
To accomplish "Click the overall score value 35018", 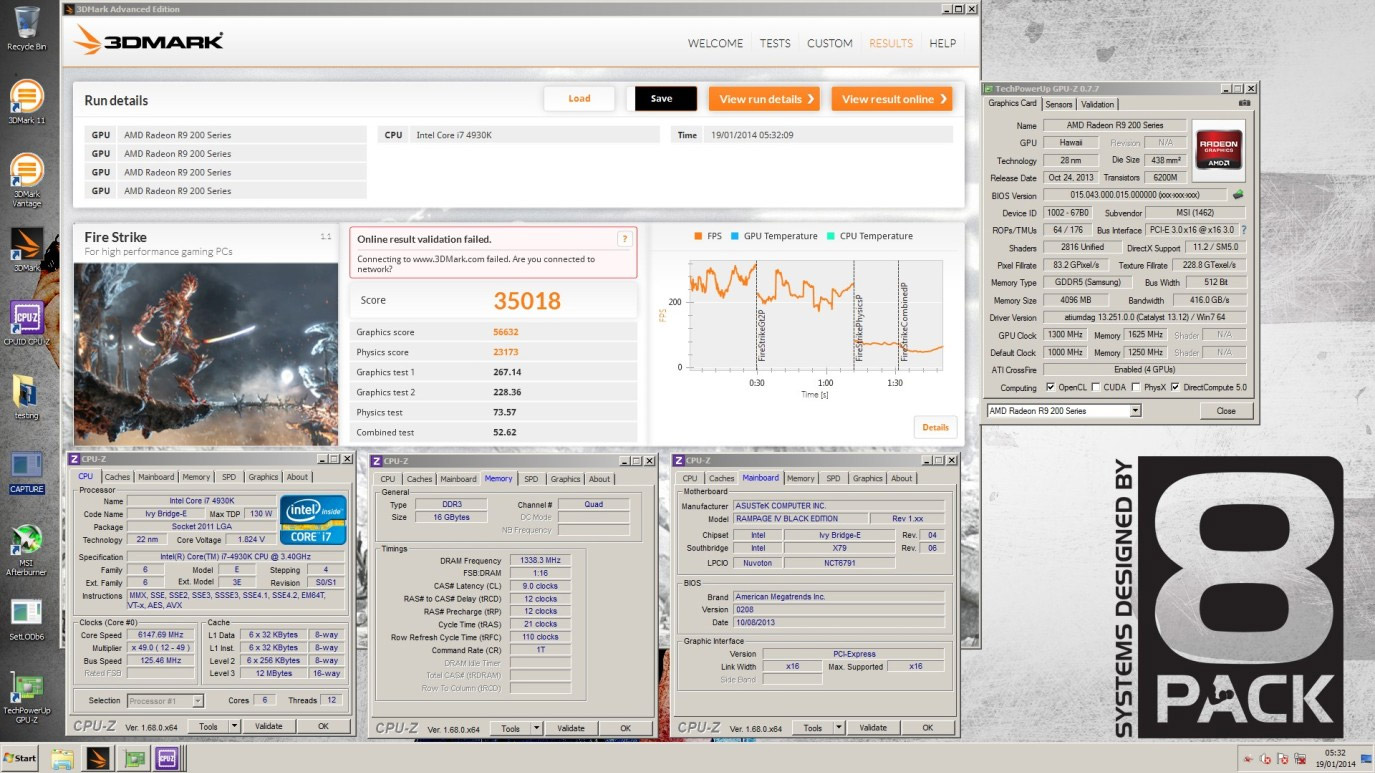I will tap(527, 301).
